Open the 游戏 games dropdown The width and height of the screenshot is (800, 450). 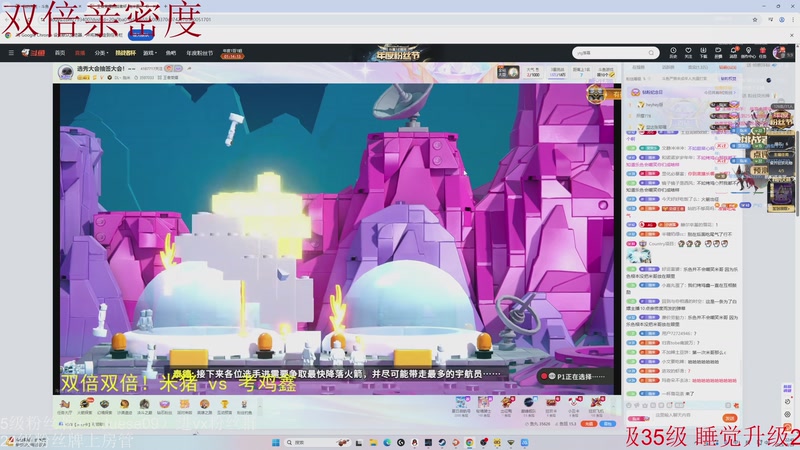(149, 53)
